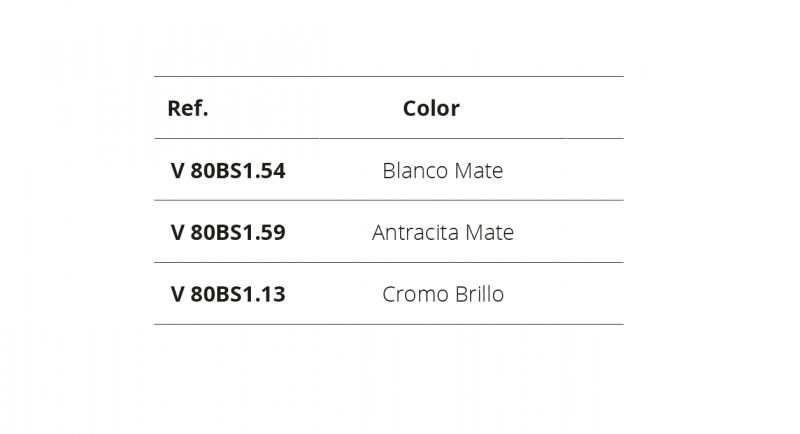
Task: Click the .54 suffix of first reference
Action: tap(270, 171)
